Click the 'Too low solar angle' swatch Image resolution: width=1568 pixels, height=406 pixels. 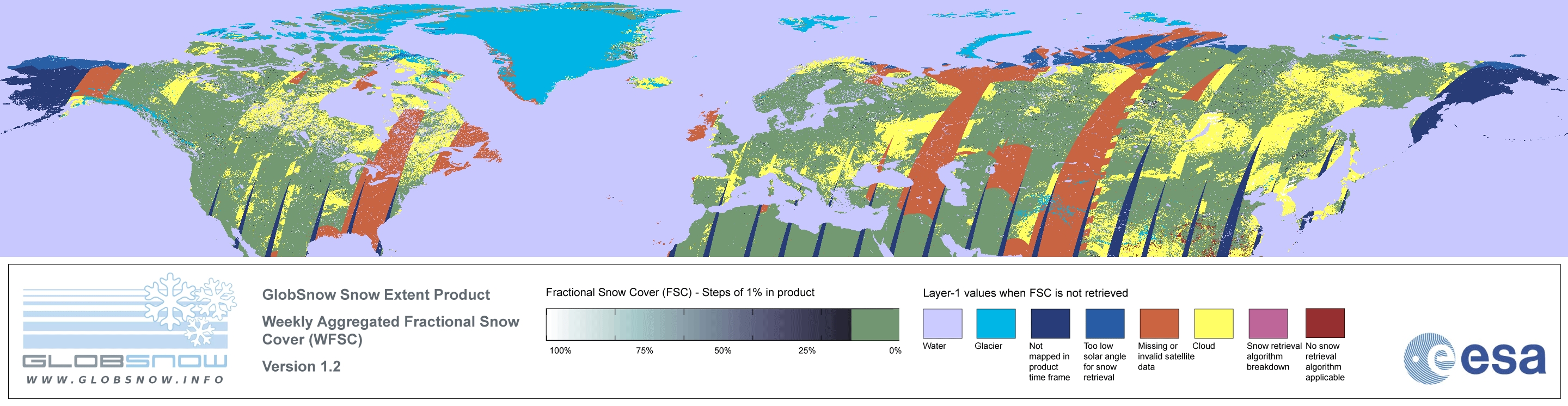(1105, 323)
